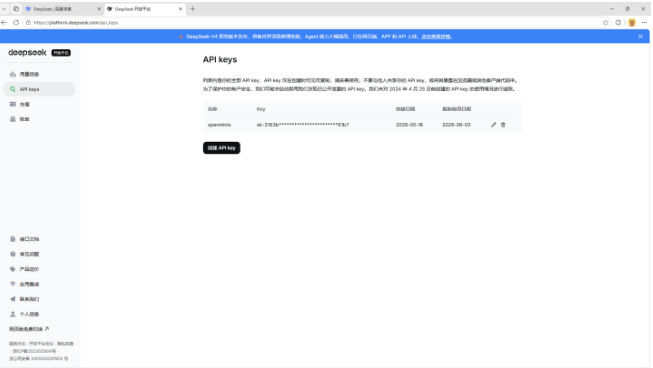Click the creation date 2026-05-18
The width and height of the screenshot is (653, 368).
tap(409, 125)
